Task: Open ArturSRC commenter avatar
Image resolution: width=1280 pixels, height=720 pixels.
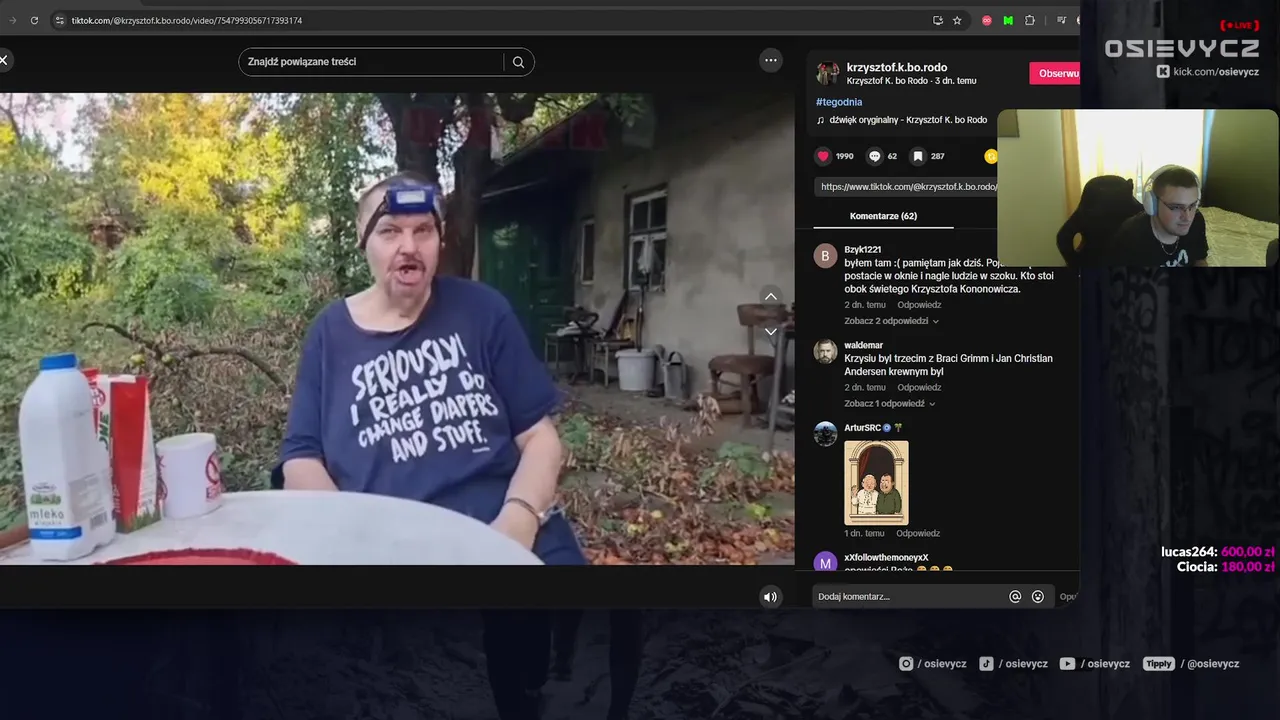Action: click(825, 433)
